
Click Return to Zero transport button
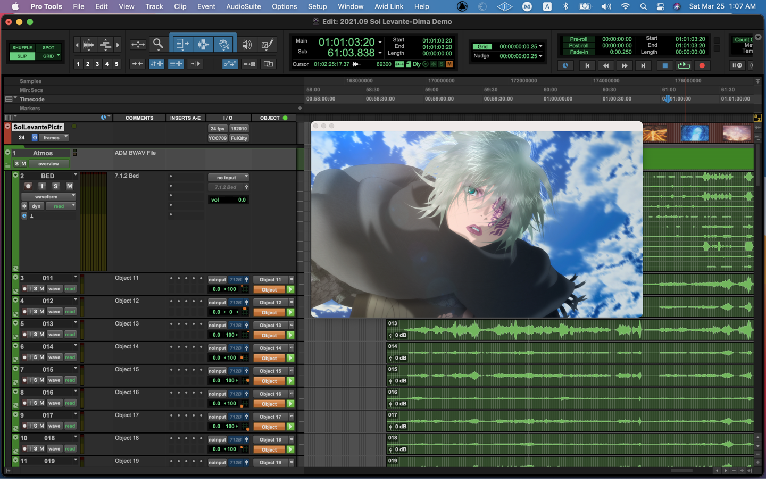click(x=587, y=65)
